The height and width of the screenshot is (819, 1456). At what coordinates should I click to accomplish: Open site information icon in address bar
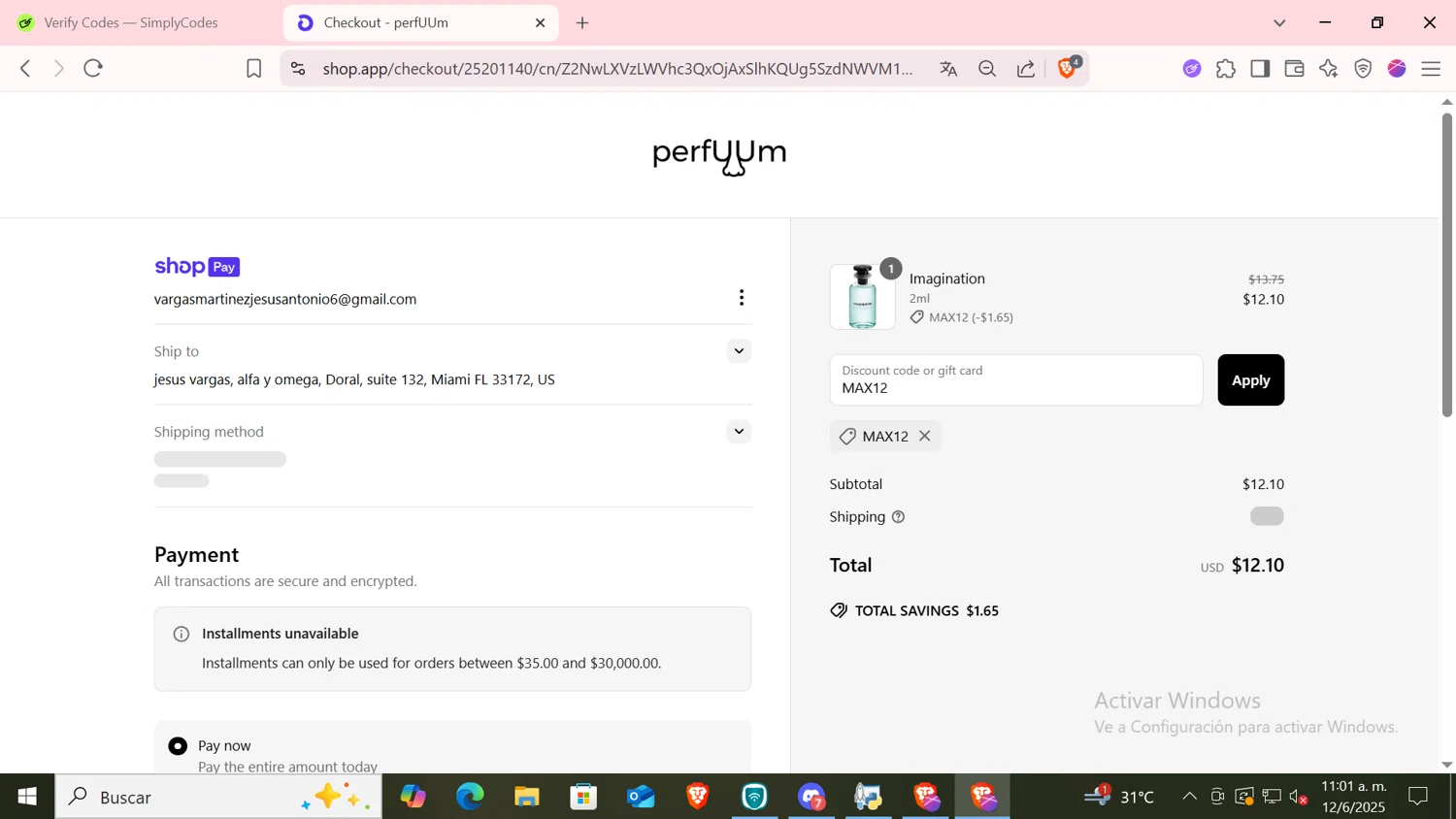tap(298, 69)
